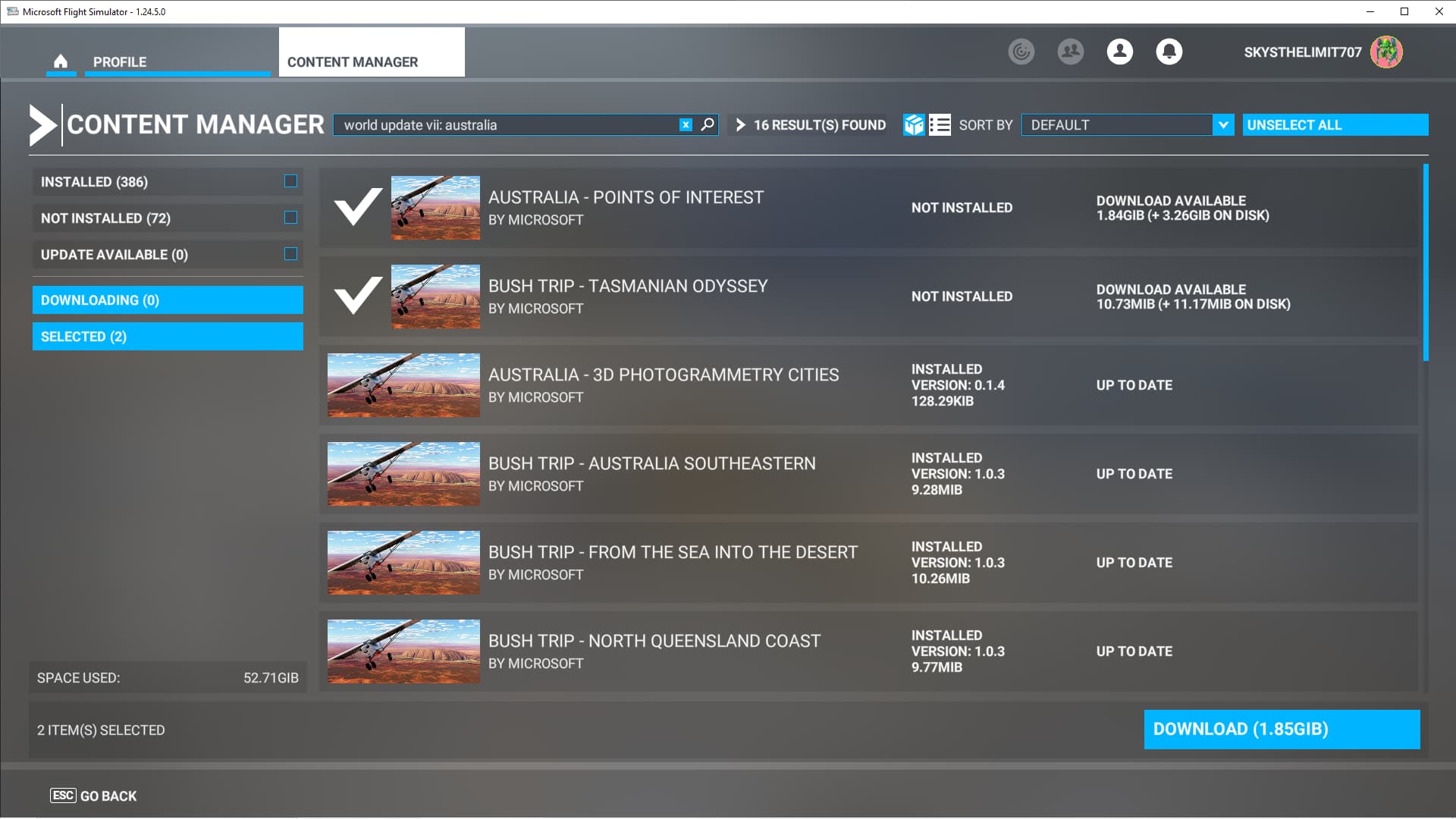This screenshot has width=1456, height=819.
Task: Click ESC Go Back button
Action: [93, 796]
